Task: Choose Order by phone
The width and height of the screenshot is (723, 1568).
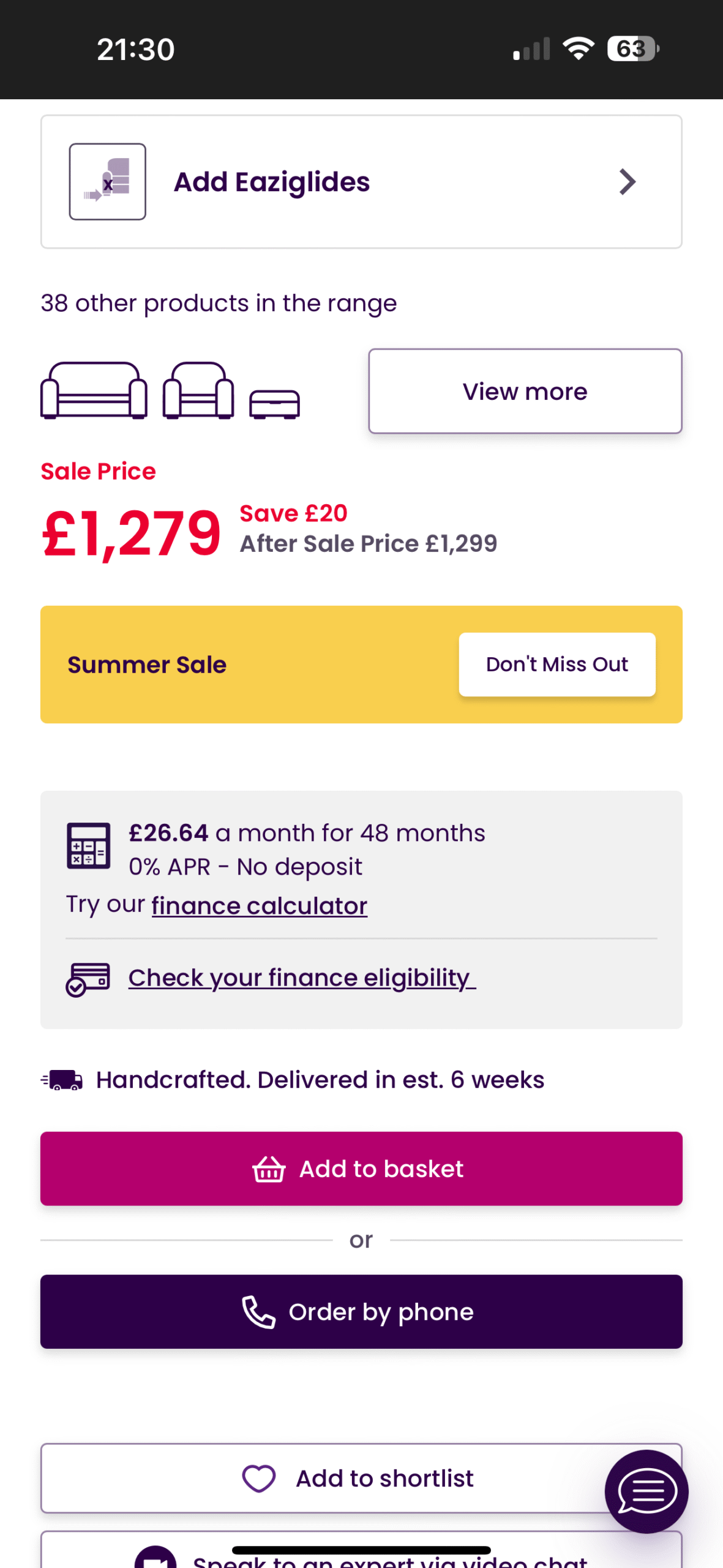Action: pyautogui.click(x=361, y=1311)
